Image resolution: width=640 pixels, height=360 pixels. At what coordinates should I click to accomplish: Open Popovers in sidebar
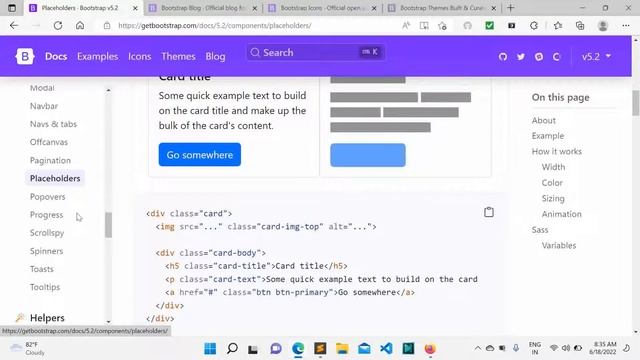click(47, 197)
